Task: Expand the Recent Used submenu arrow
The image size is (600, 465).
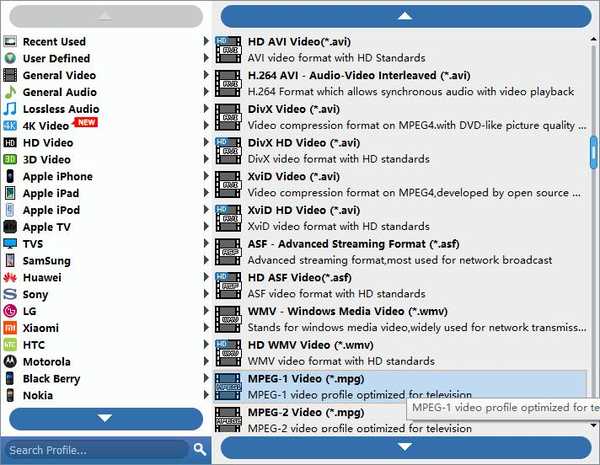Action: point(206,41)
